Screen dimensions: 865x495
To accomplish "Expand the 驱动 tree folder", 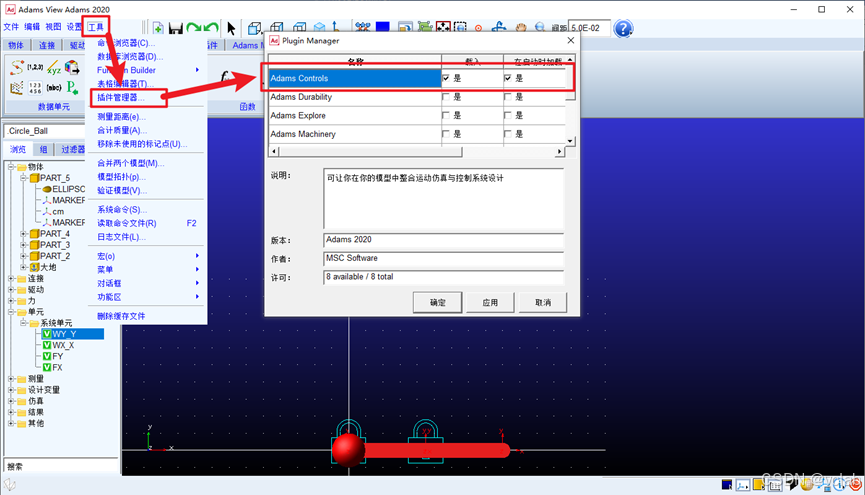I will (x=11, y=289).
